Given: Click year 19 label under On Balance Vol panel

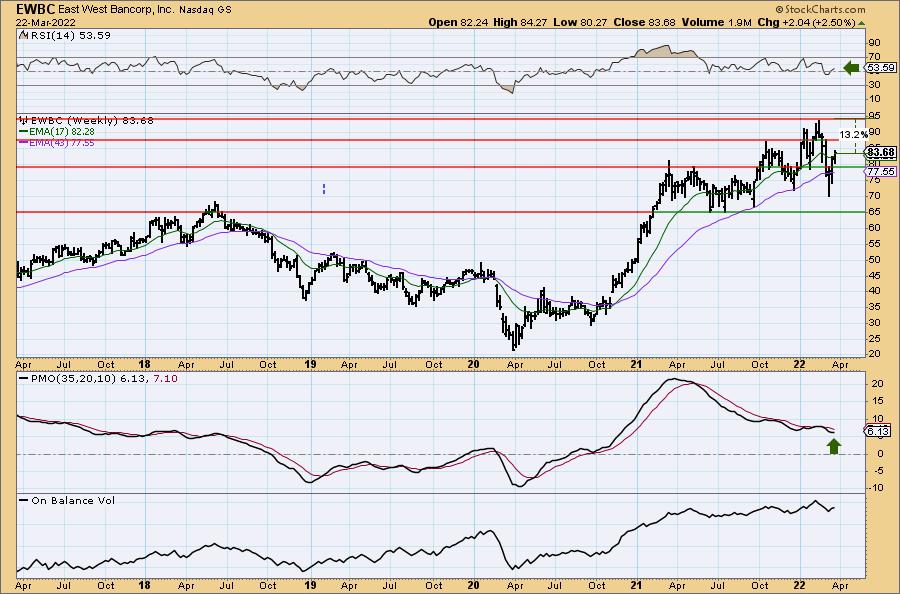Looking at the screenshot, I should 310,585.
